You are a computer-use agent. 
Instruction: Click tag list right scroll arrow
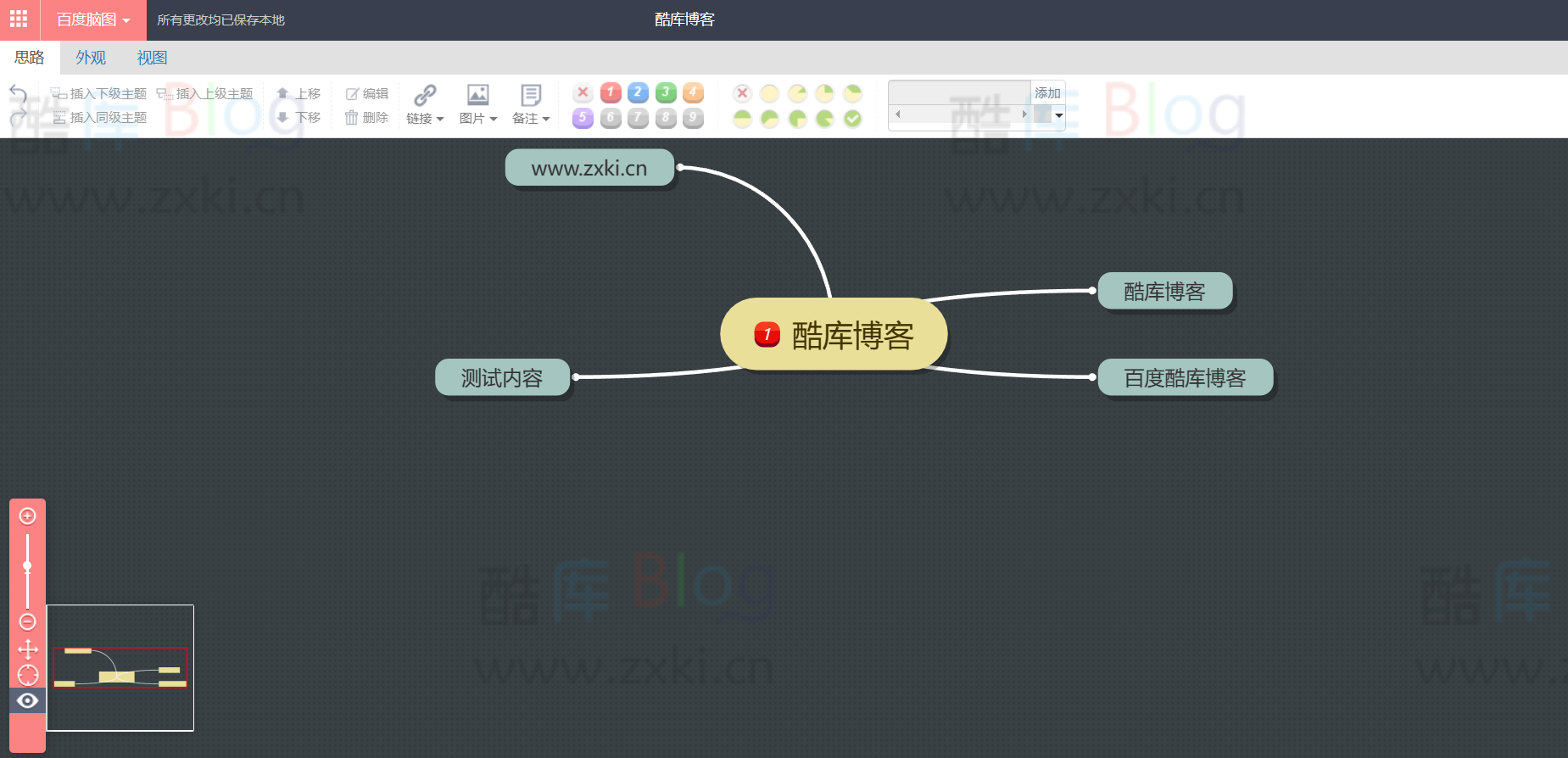[x=1024, y=114]
